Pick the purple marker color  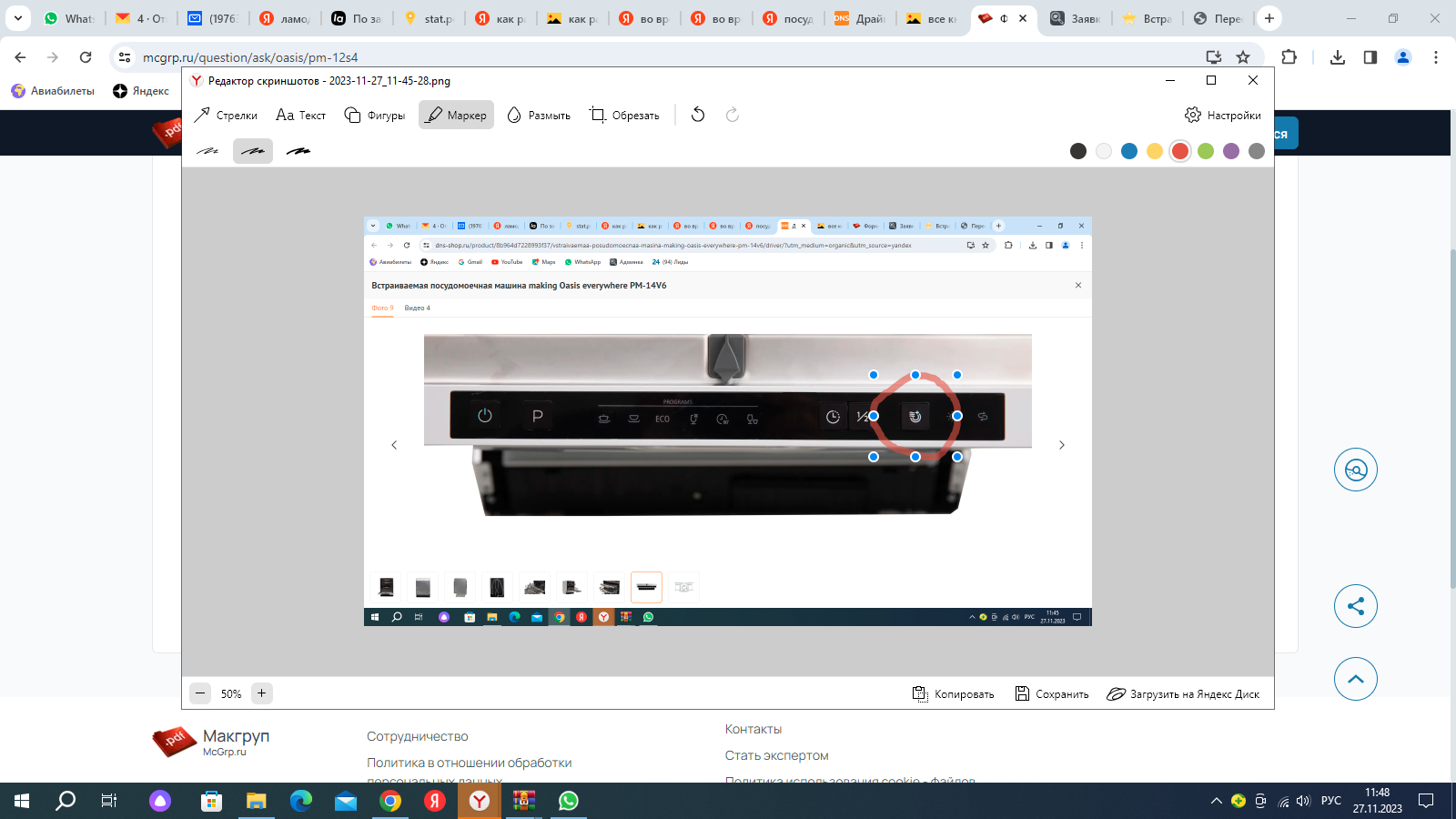(x=1231, y=151)
